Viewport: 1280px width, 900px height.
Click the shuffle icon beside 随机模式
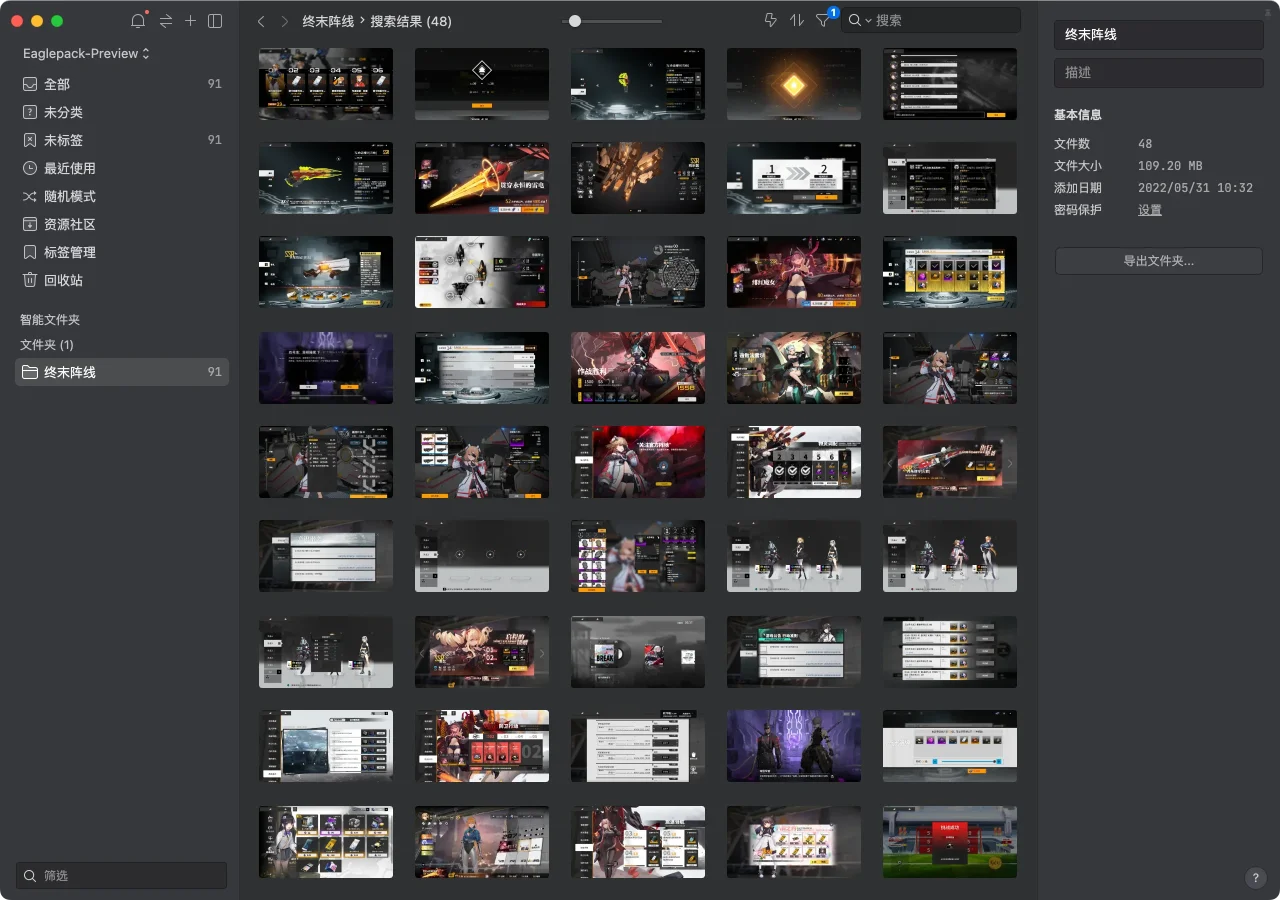coord(30,196)
